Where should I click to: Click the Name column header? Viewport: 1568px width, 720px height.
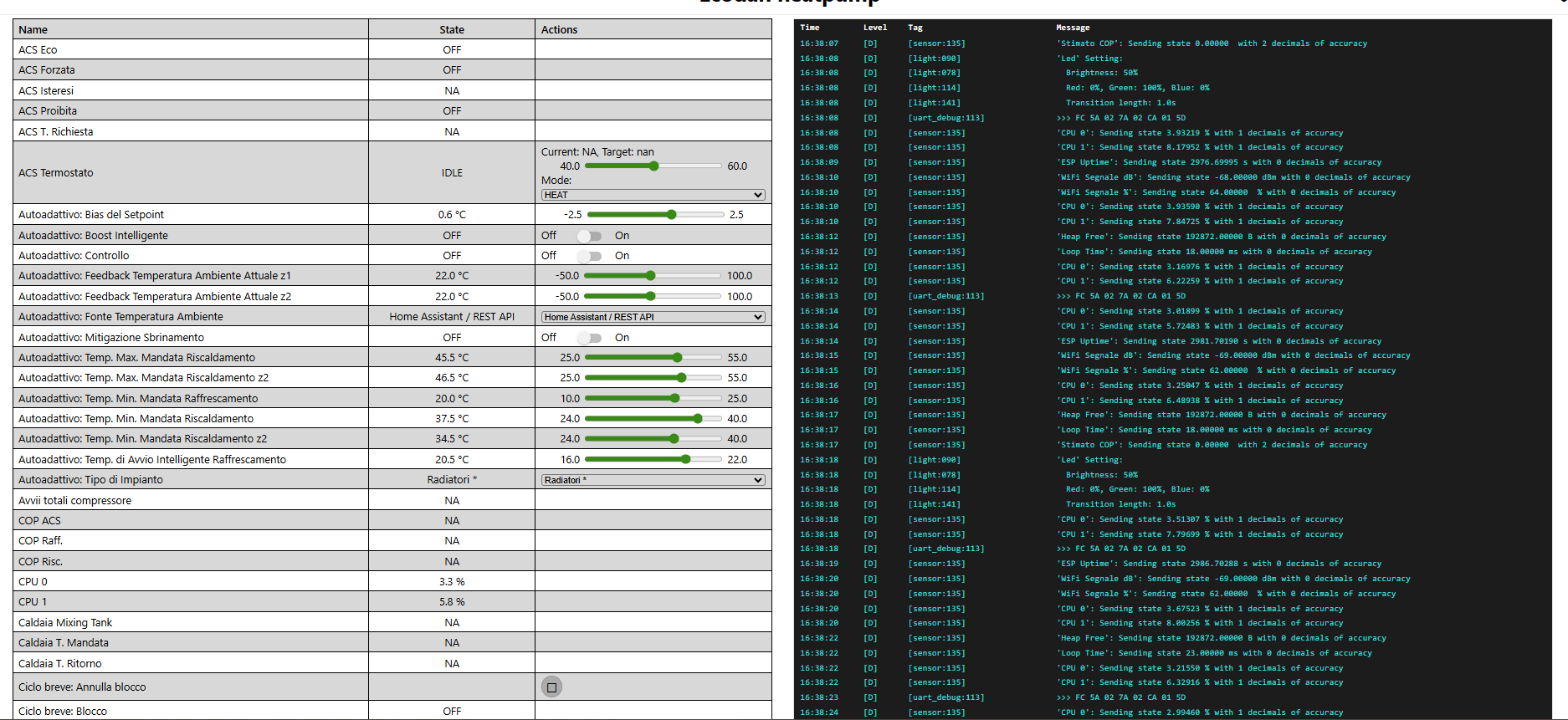pos(33,29)
